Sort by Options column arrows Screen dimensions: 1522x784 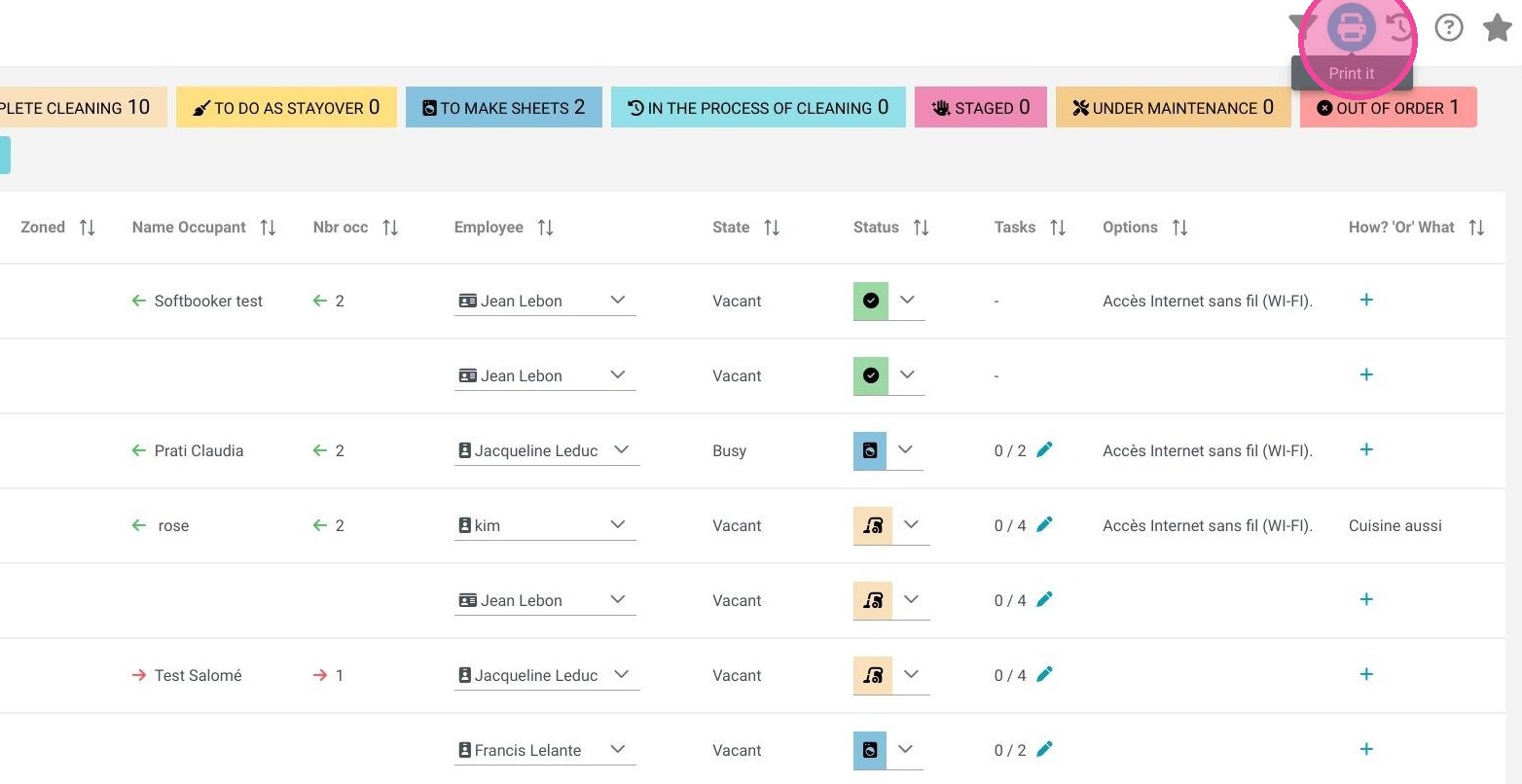pos(1179,228)
